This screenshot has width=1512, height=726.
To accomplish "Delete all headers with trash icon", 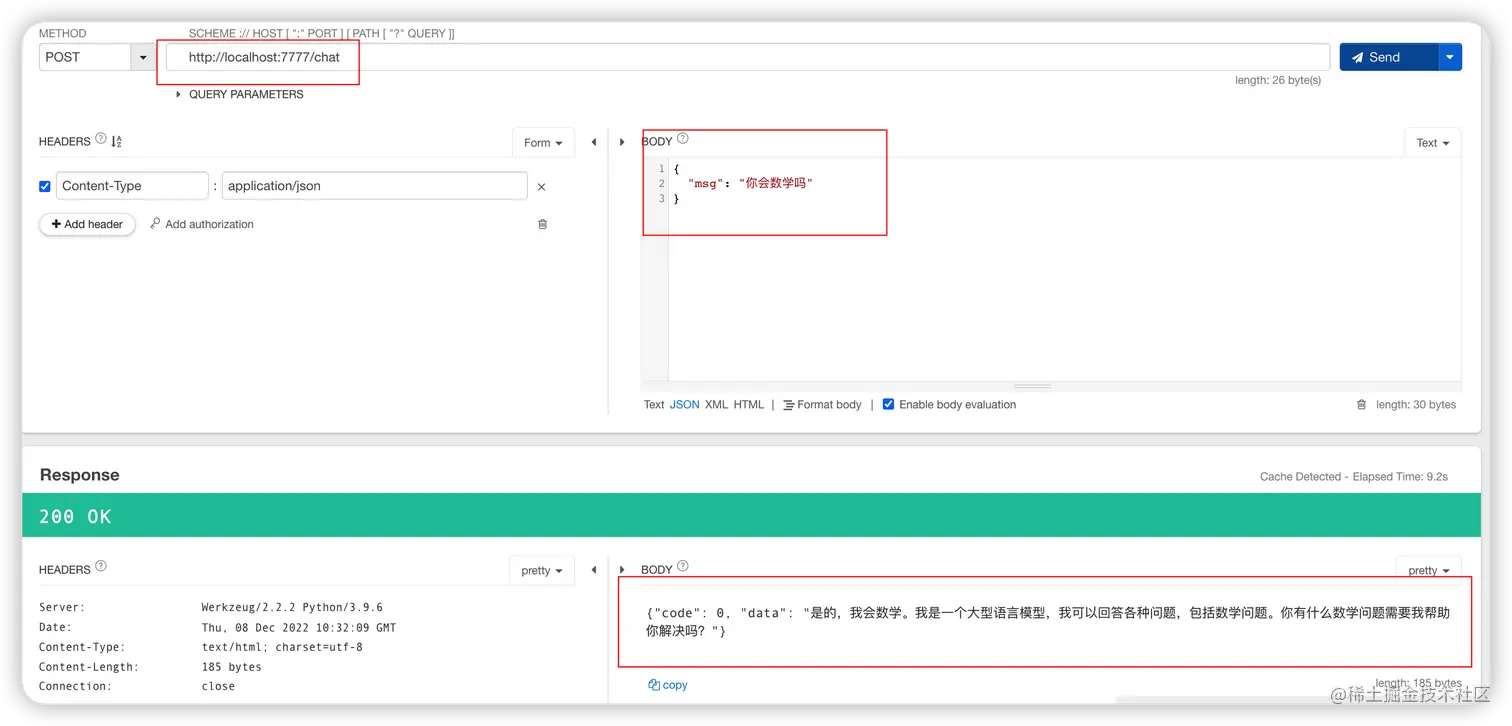I will click(543, 224).
